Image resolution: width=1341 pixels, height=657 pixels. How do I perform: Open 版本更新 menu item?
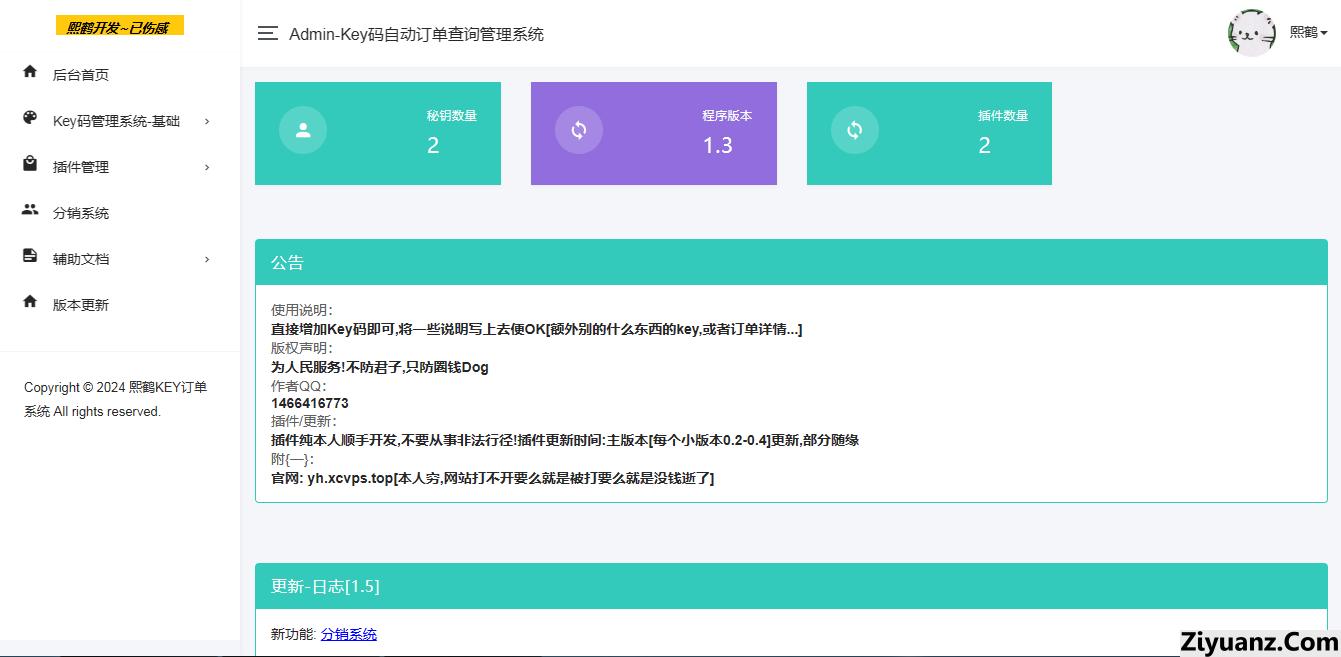pyautogui.click(x=81, y=305)
